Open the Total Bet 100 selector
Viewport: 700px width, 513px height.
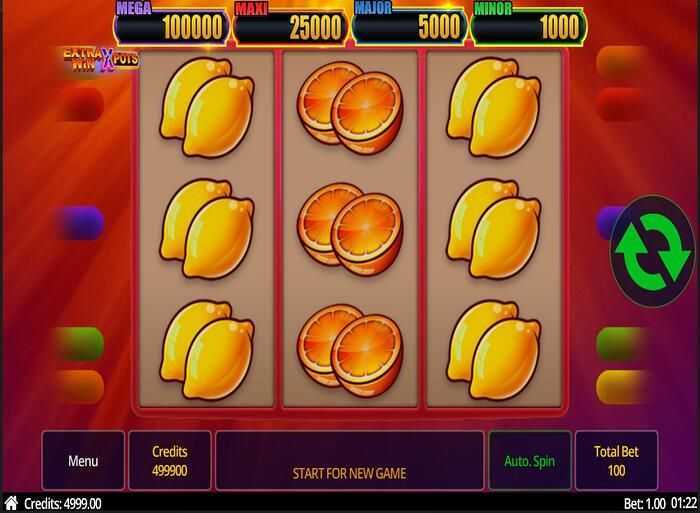617,460
